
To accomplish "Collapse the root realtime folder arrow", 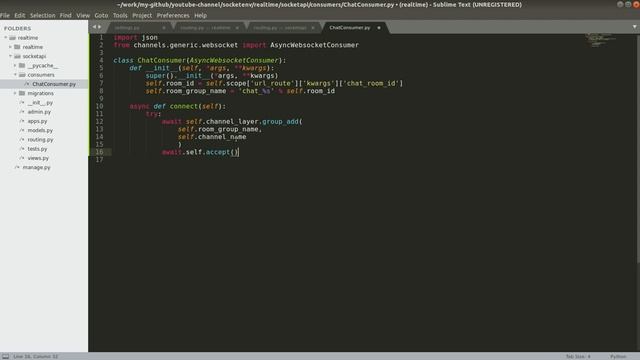I will [6, 38].
